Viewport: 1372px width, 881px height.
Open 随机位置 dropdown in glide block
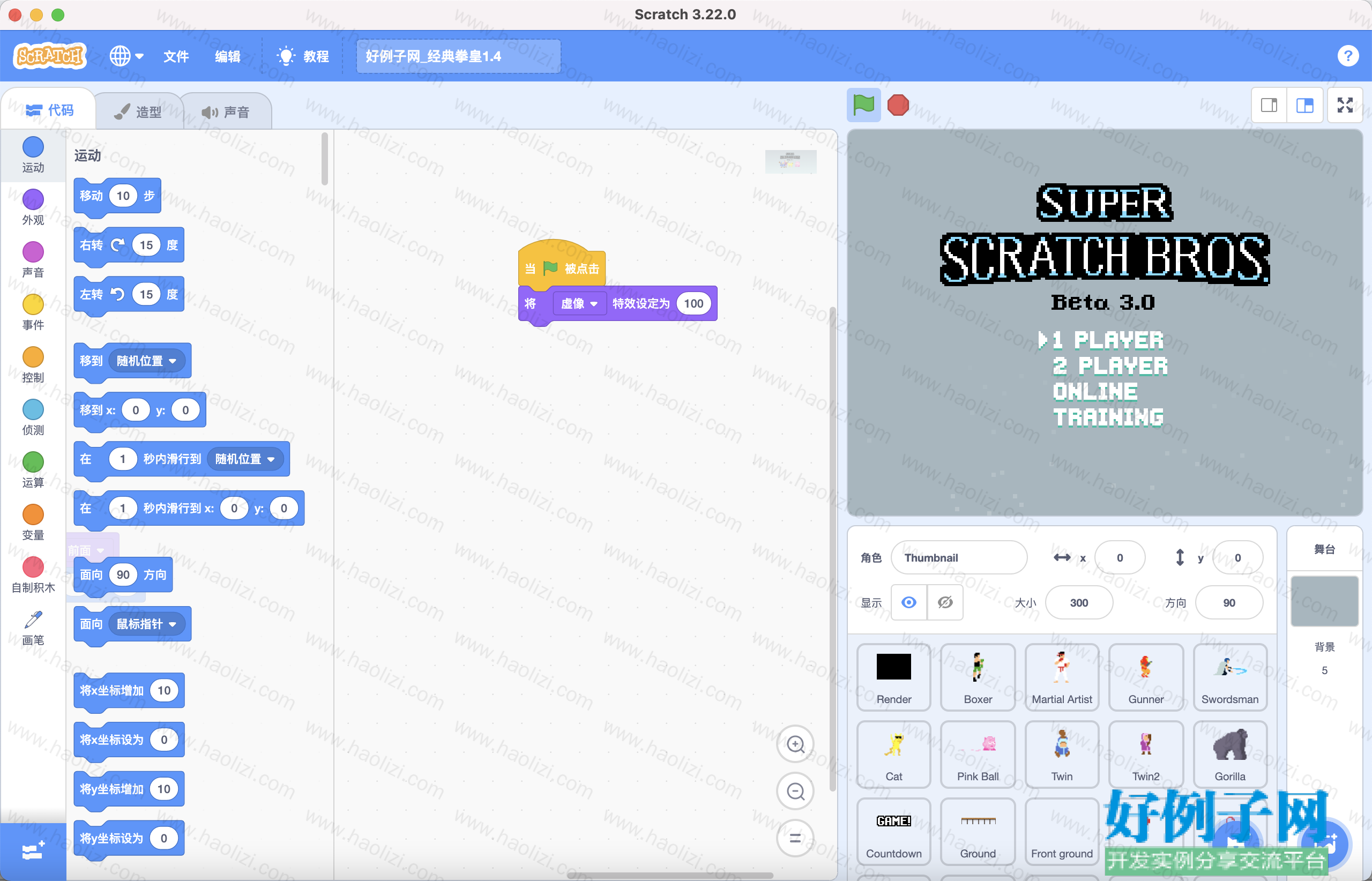pos(245,459)
